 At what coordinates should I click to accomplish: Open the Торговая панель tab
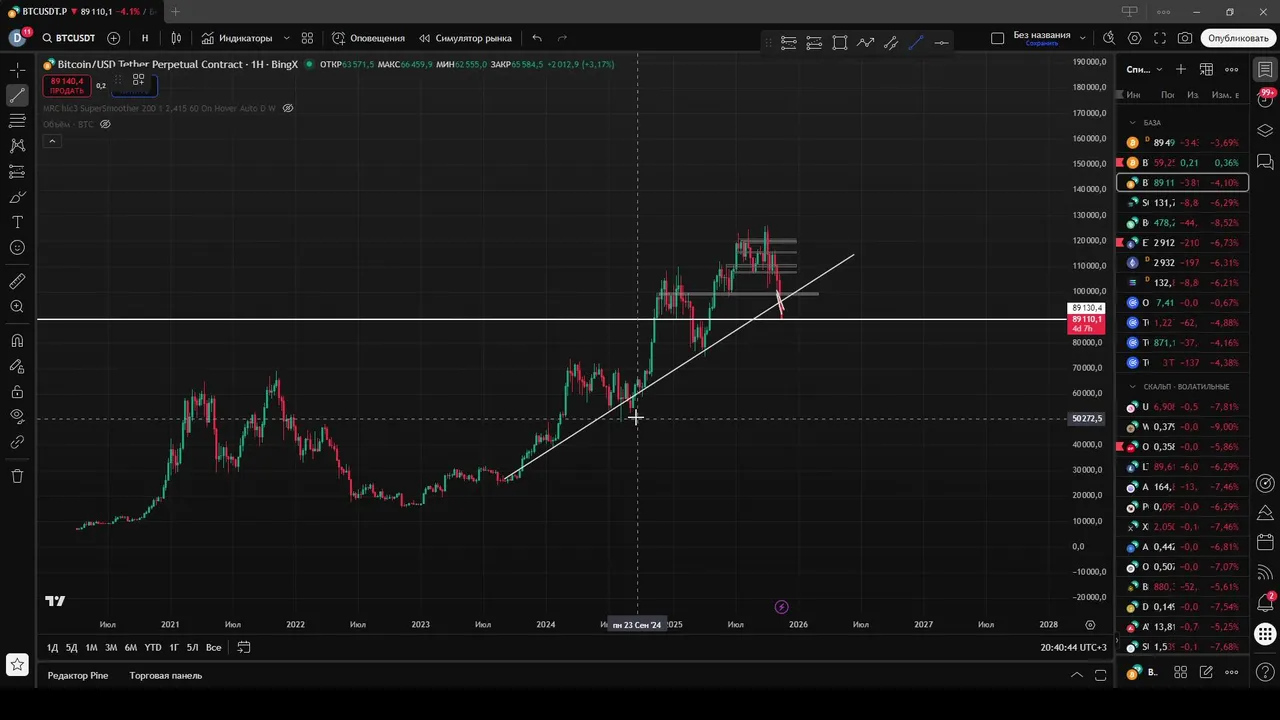click(166, 676)
